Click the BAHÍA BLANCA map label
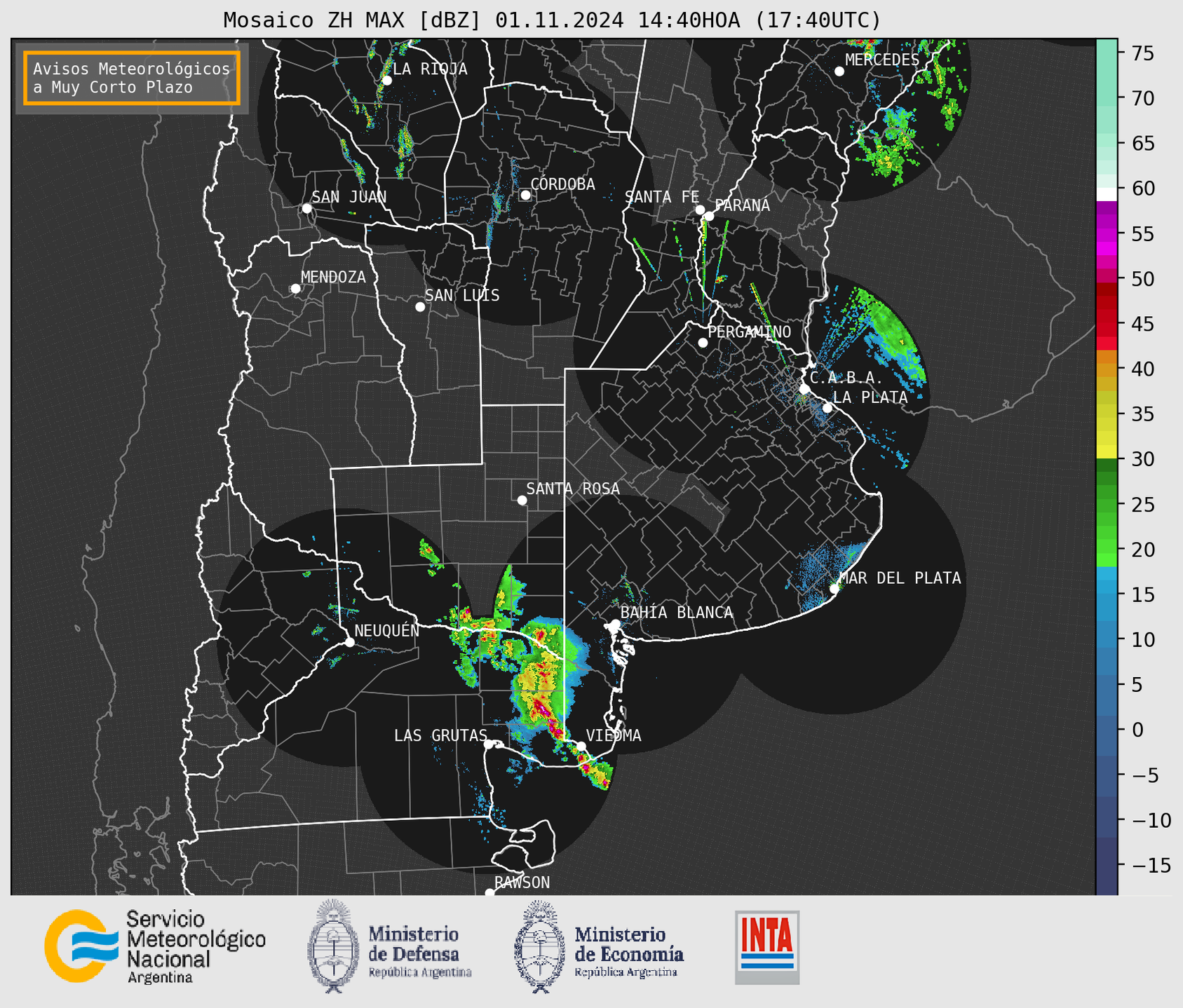 click(x=677, y=613)
